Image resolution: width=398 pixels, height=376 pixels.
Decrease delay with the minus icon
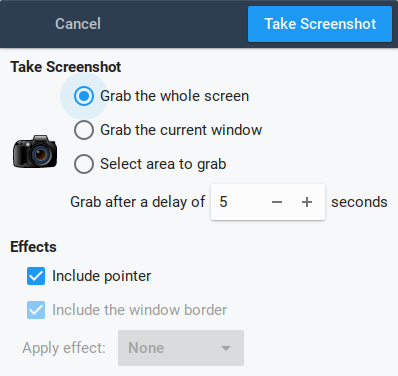[277, 202]
